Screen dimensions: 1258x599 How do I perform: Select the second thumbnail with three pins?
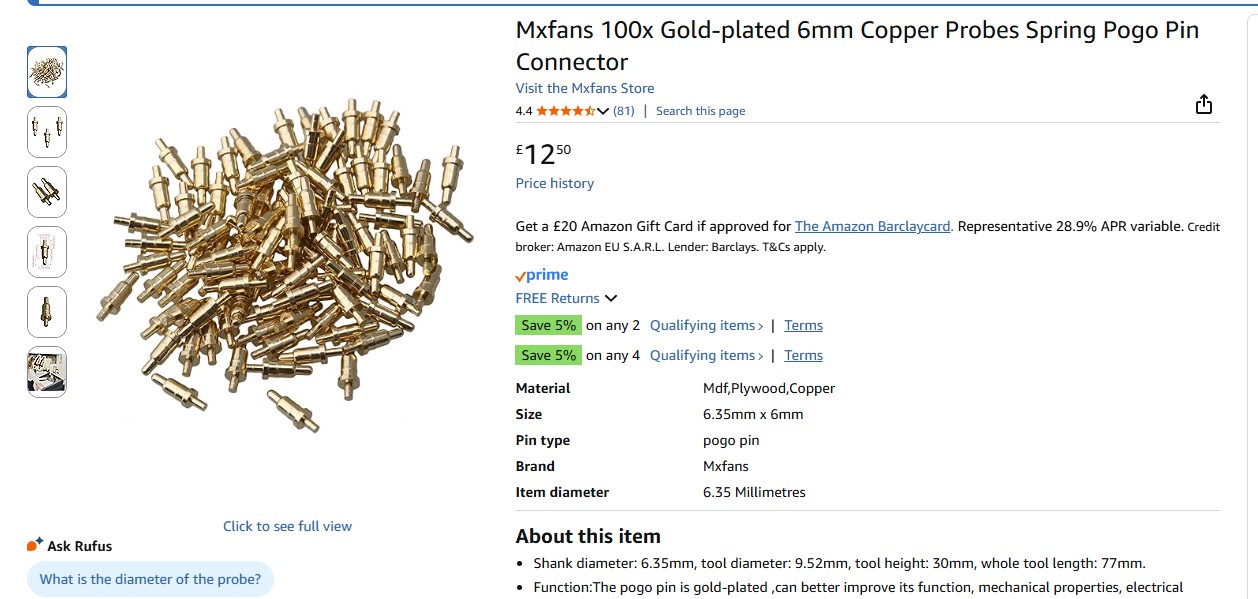click(x=47, y=132)
